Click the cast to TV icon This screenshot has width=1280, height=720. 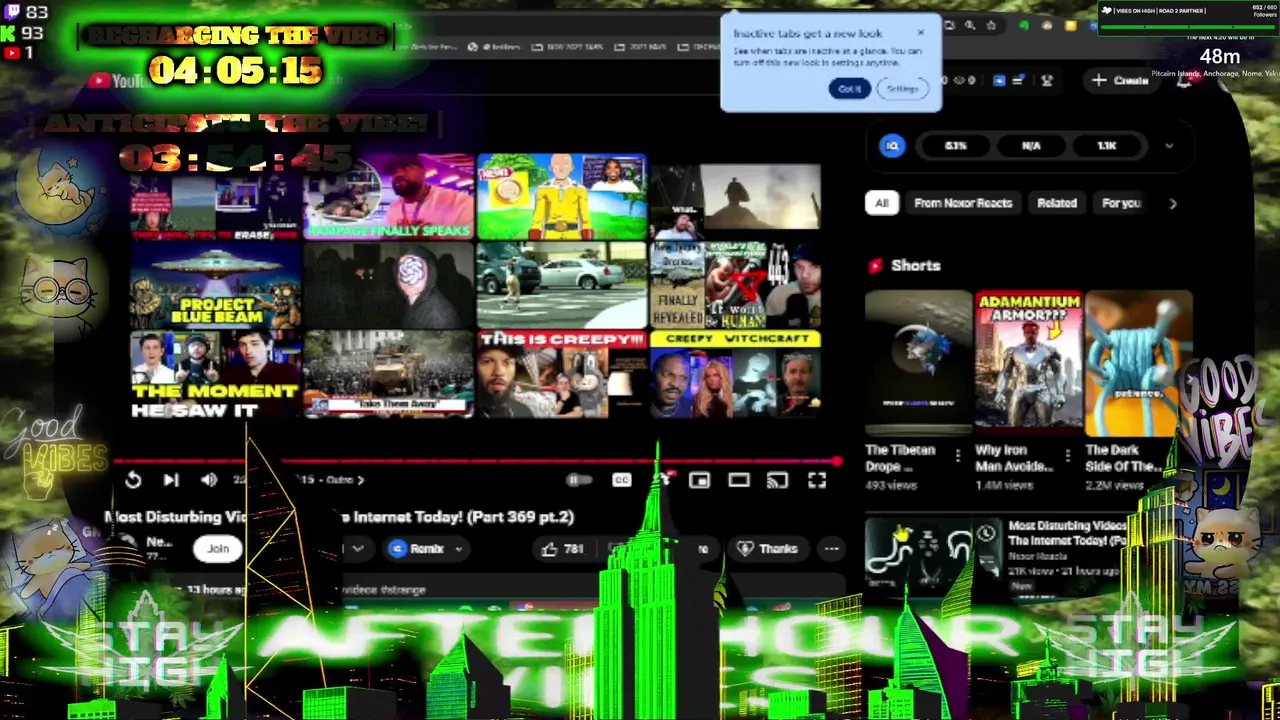click(777, 481)
